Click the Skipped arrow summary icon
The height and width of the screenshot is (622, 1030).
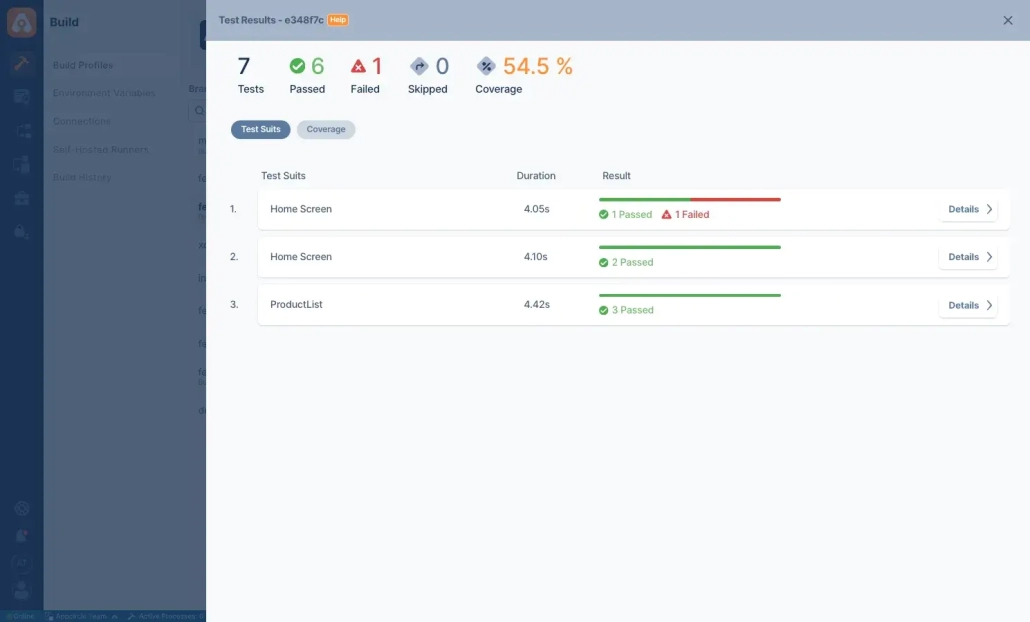(419, 66)
